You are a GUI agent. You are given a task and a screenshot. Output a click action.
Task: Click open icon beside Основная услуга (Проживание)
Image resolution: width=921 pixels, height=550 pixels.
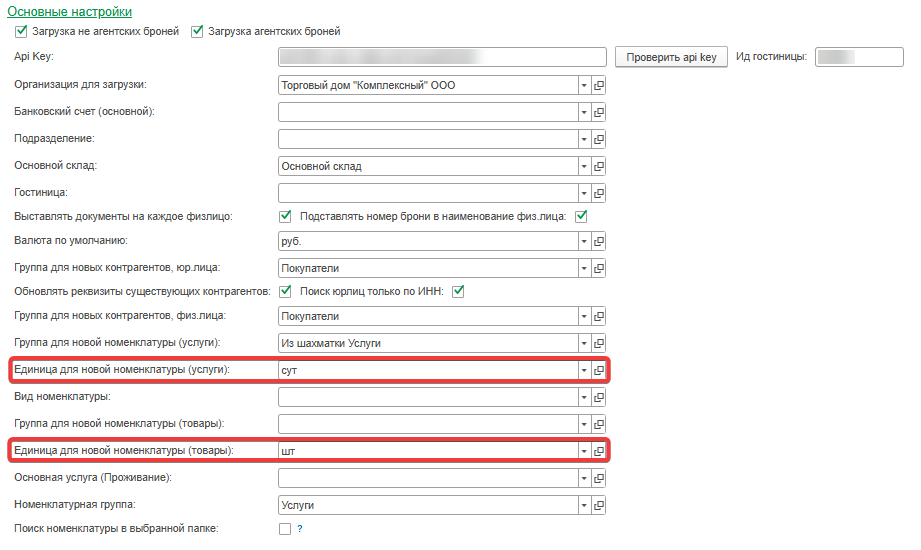click(x=600, y=479)
